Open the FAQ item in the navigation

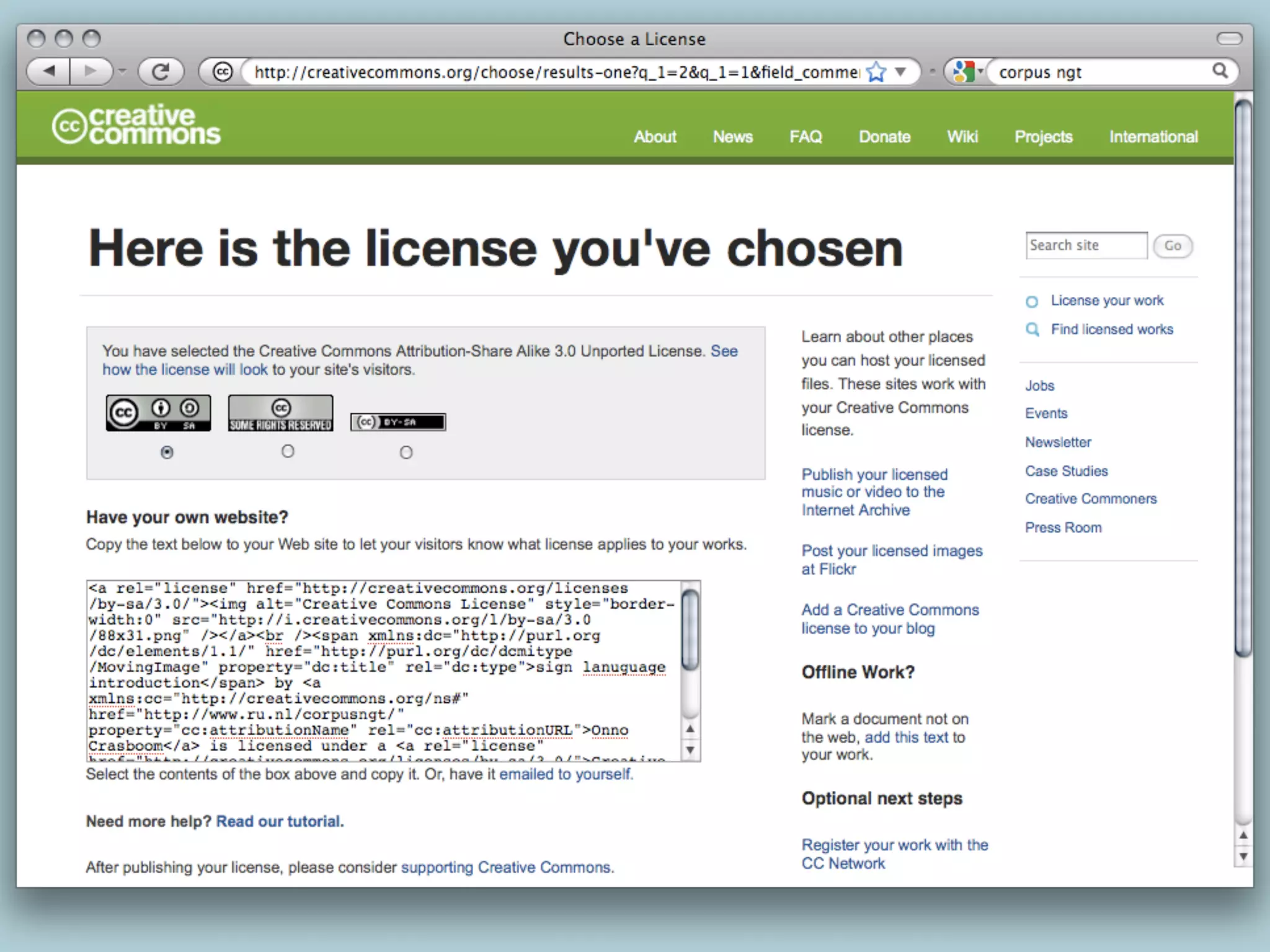pos(806,137)
